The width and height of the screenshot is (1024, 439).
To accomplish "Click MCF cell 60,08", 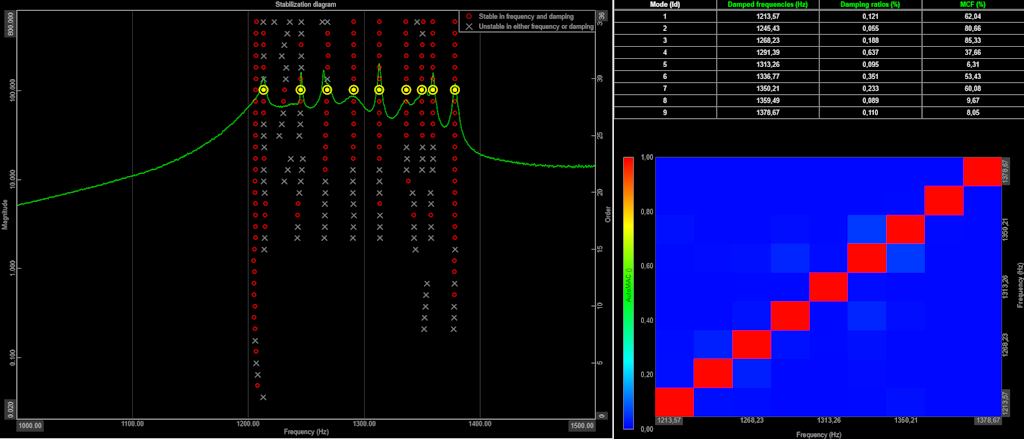I will click(972, 89).
